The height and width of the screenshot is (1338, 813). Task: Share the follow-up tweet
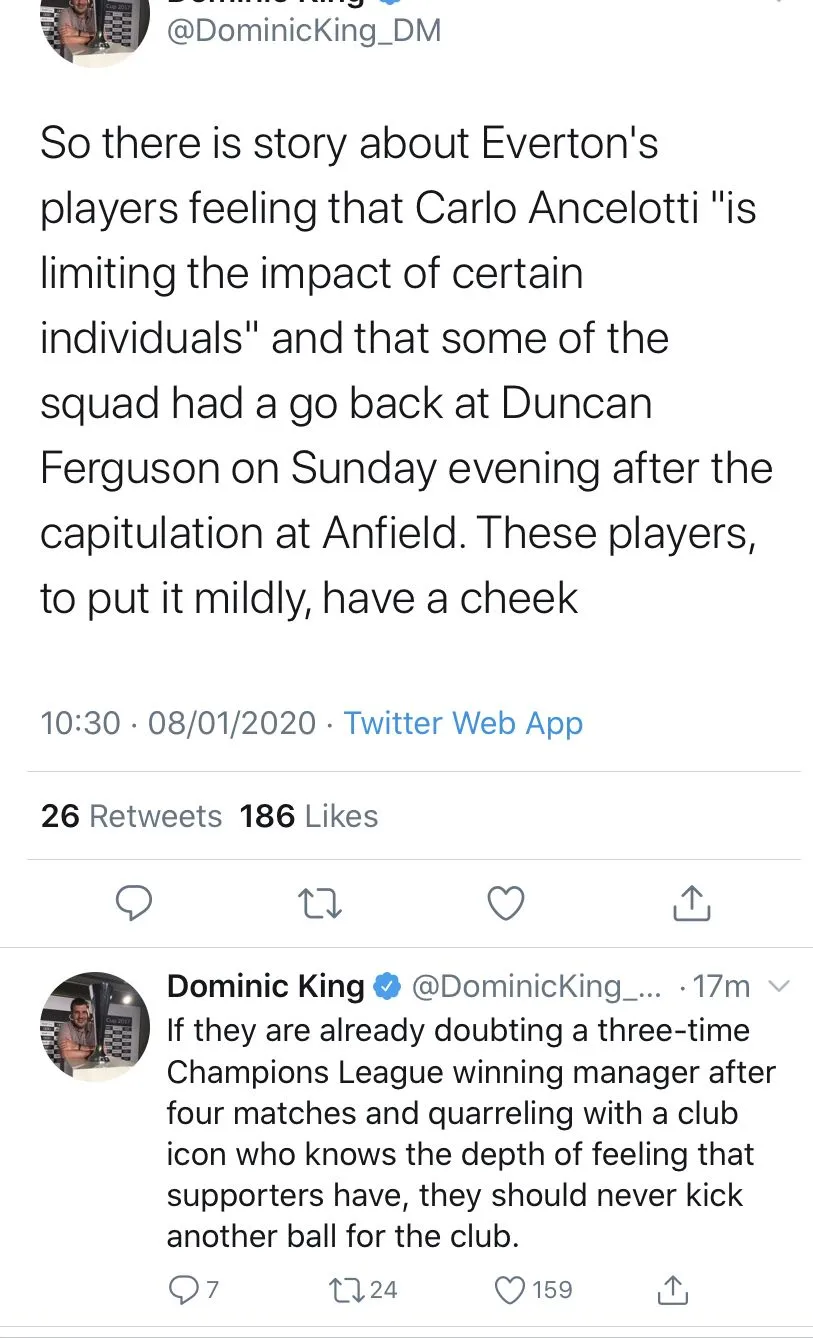[672, 1290]
